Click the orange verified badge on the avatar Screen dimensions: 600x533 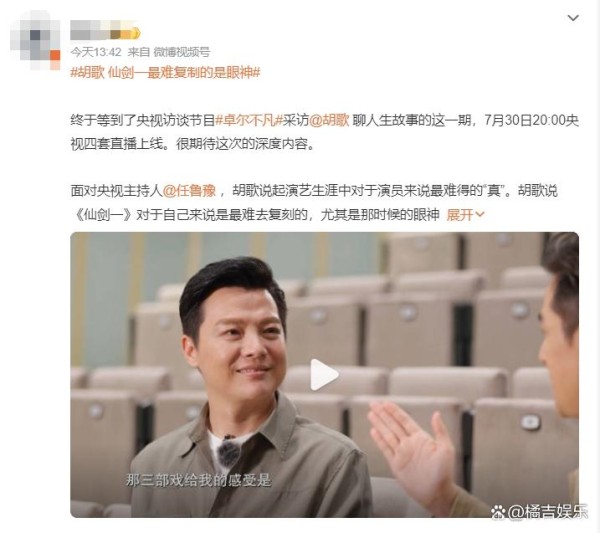click(x=55, y=55)
